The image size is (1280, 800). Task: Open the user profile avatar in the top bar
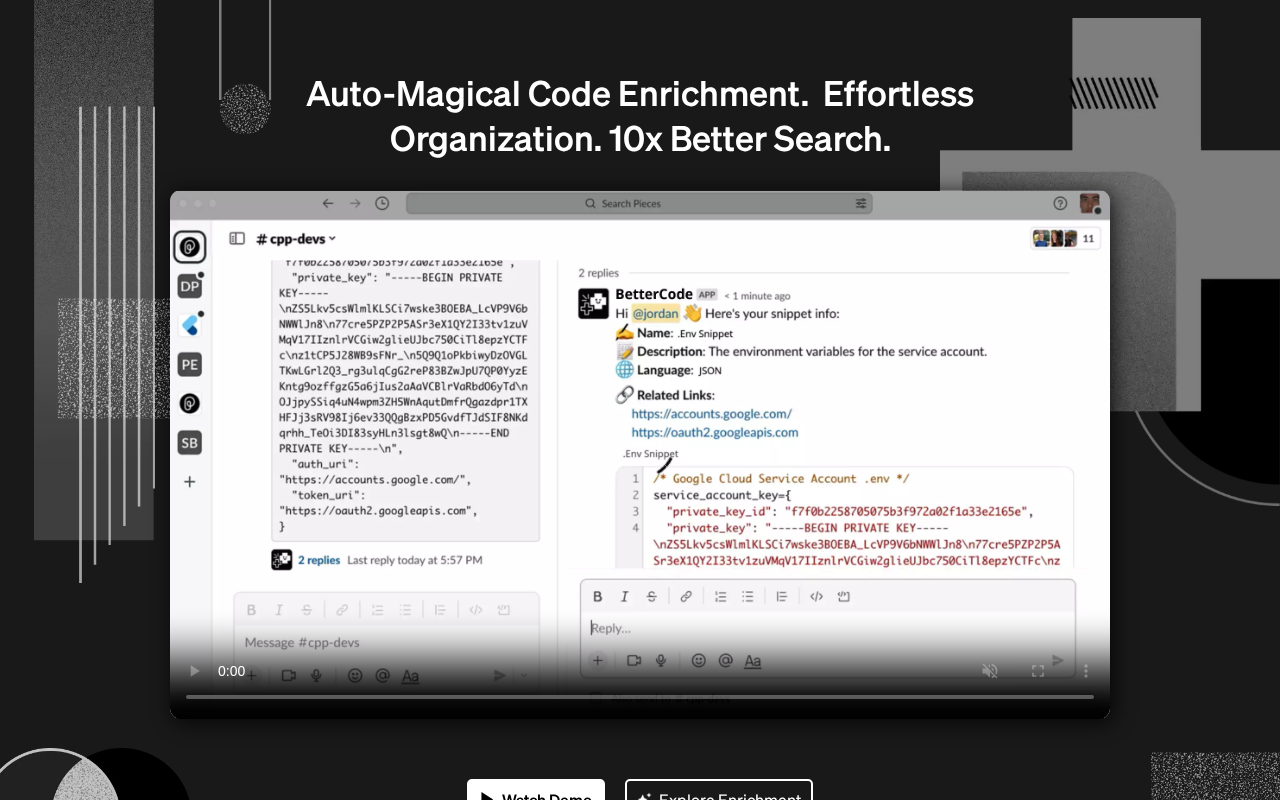[x=1090, y=203]
